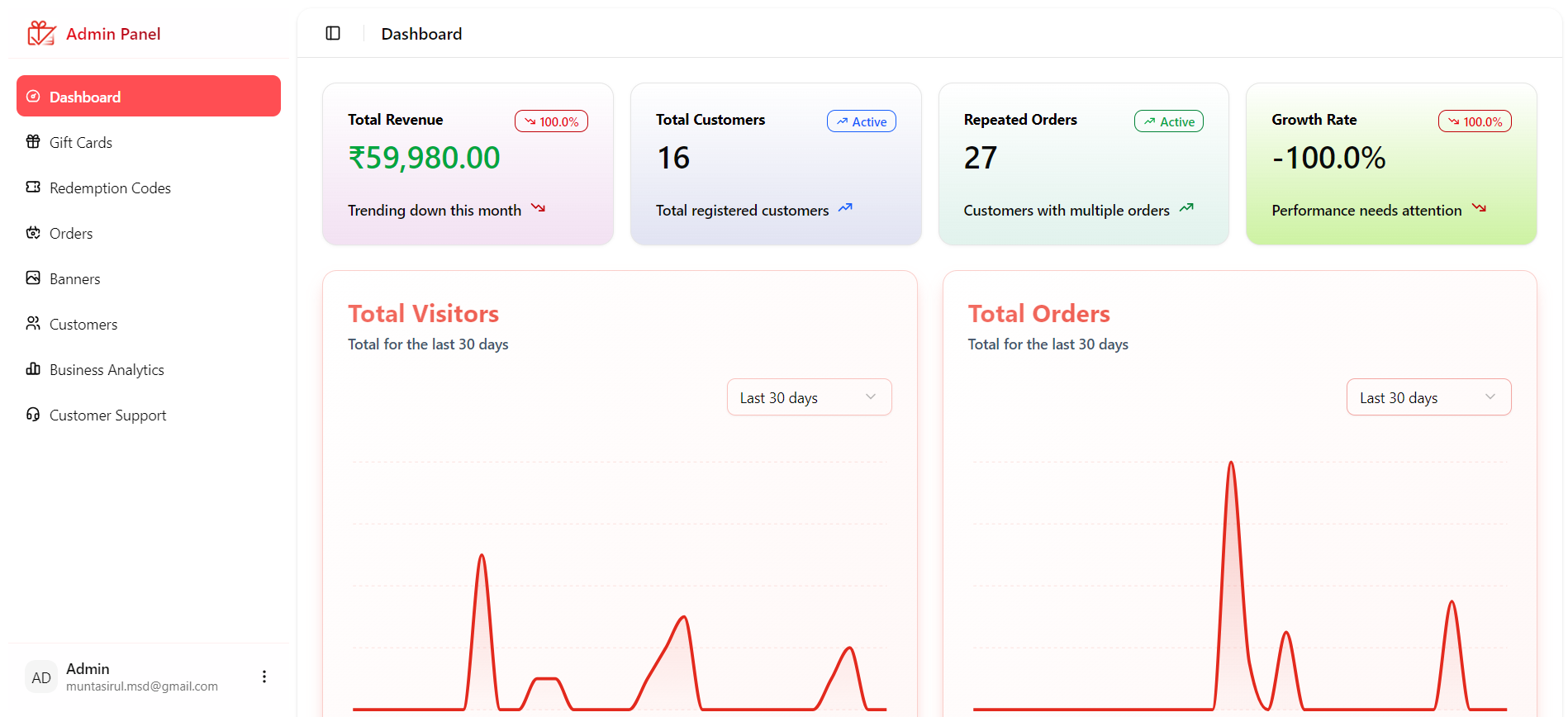1568x717 pixels.
Task: Open Total Visitors Last 30 days dropdown
Action: pos(809,397)
